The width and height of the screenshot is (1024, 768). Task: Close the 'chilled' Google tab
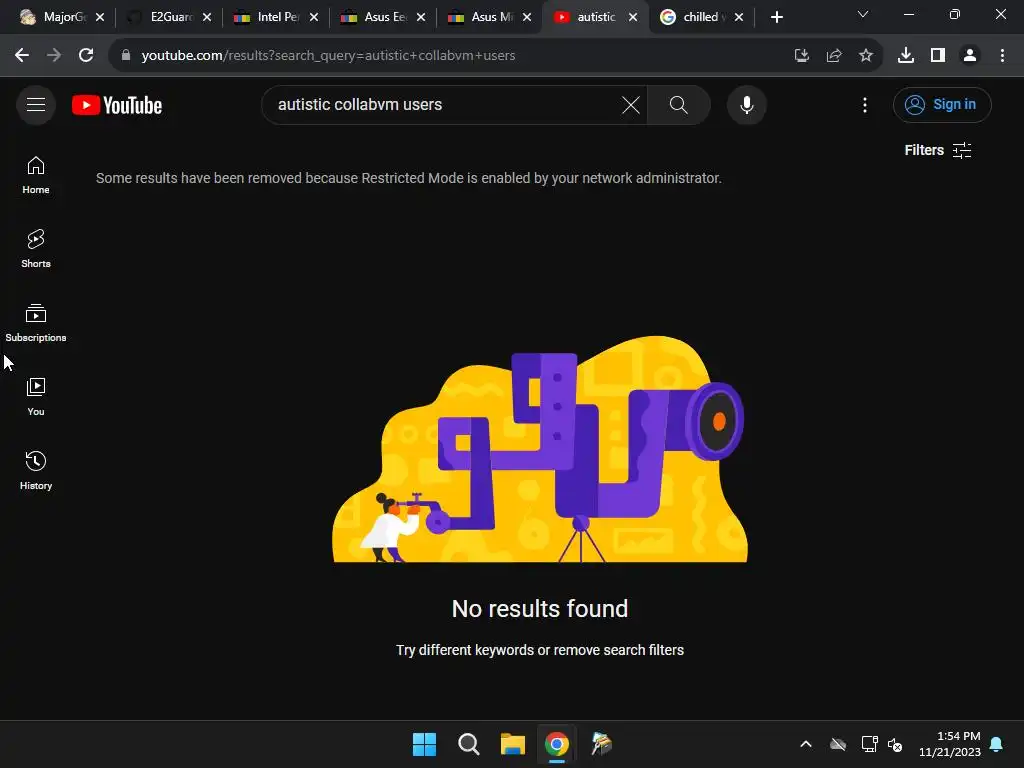point(739,18)
